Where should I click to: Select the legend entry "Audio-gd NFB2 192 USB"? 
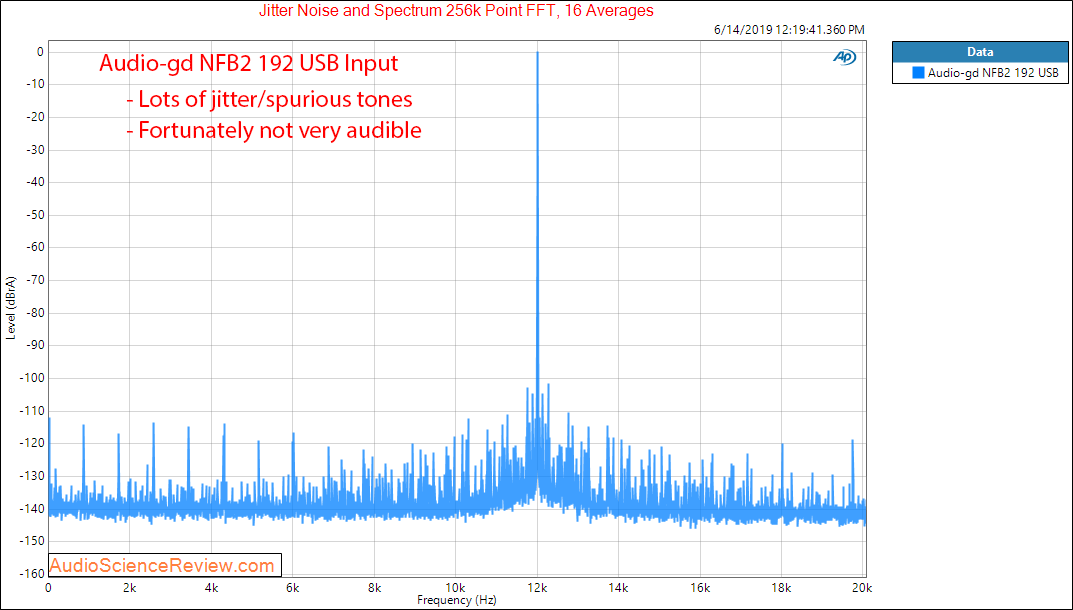[x=986, y=73]
